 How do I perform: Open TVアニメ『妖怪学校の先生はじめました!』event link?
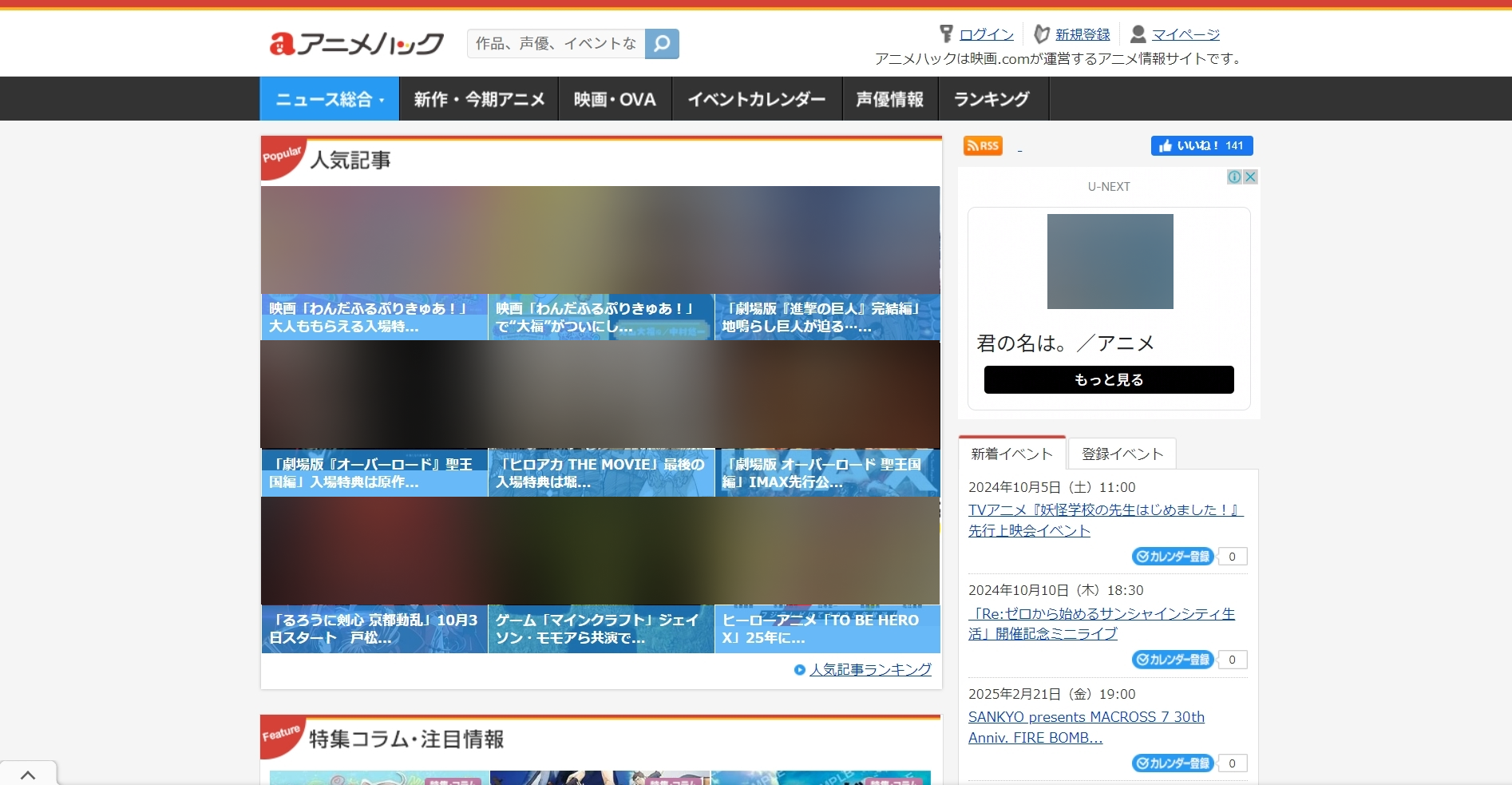point(1106,520)
